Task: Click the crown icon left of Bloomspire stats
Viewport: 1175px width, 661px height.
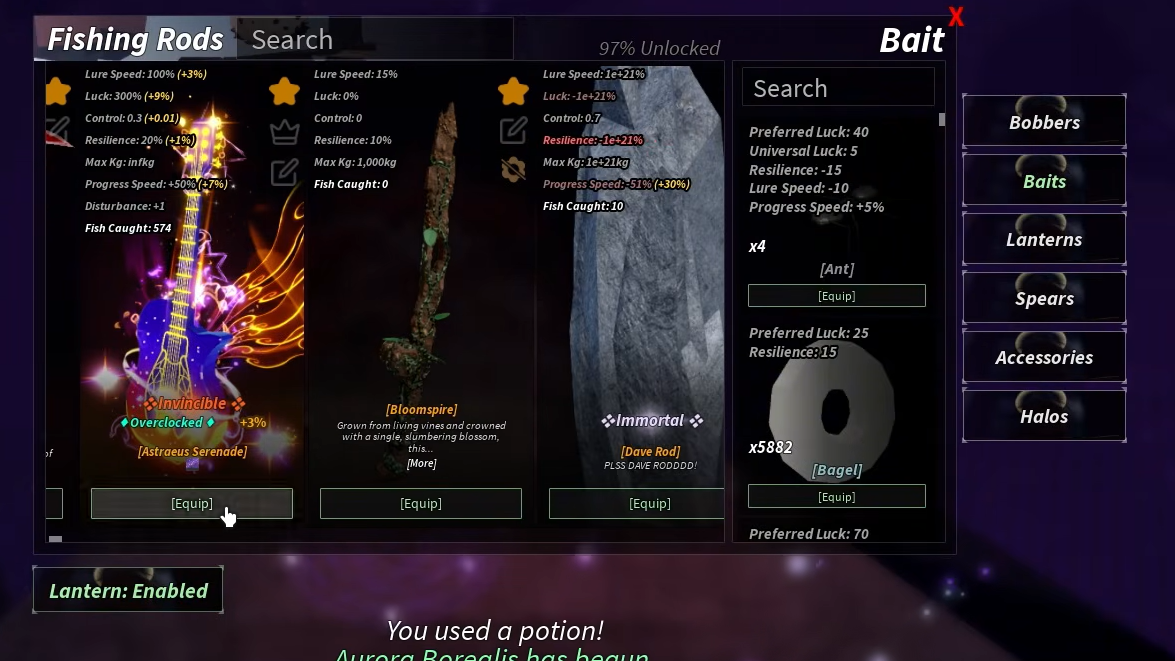Action: pos(284,133)
